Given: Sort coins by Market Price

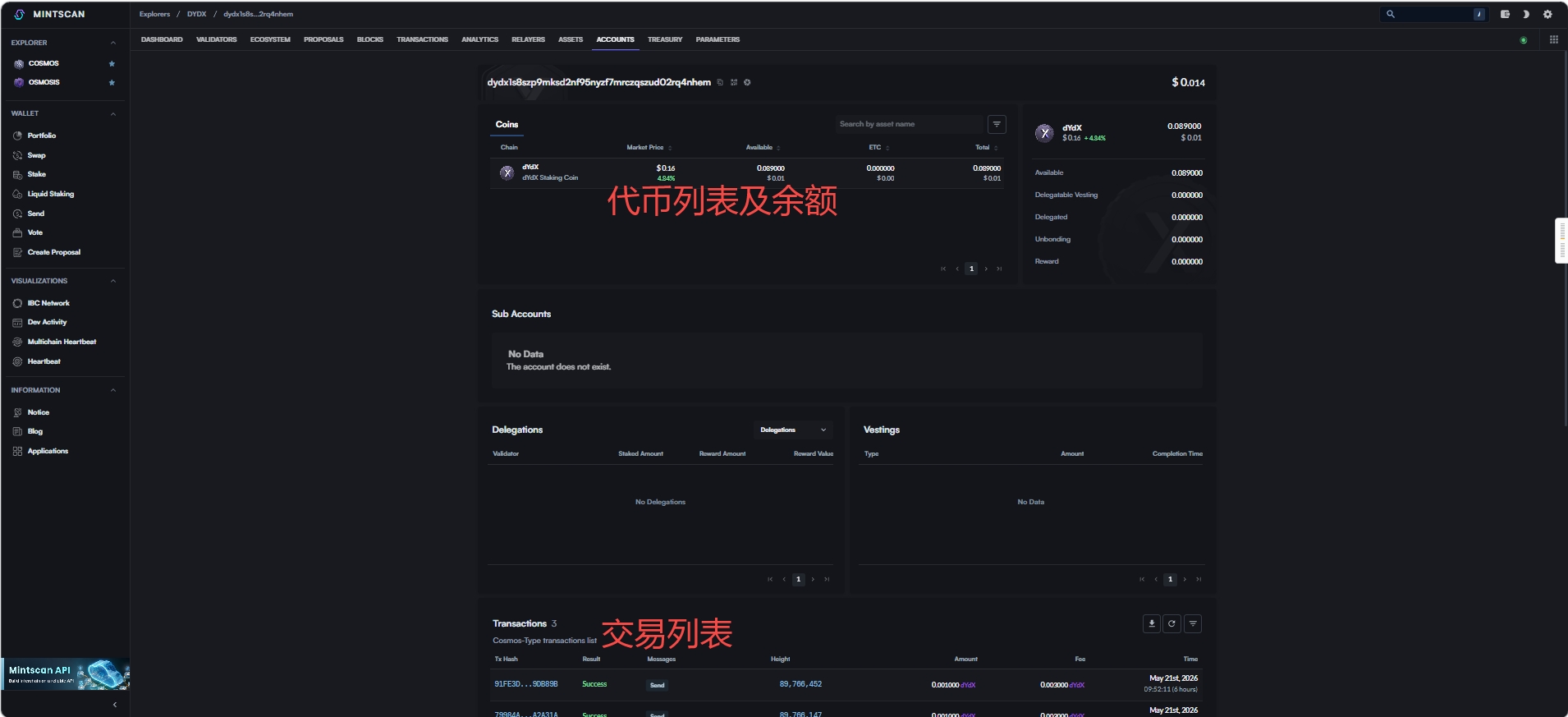Looking at the screenshot, I should point(649,148).
